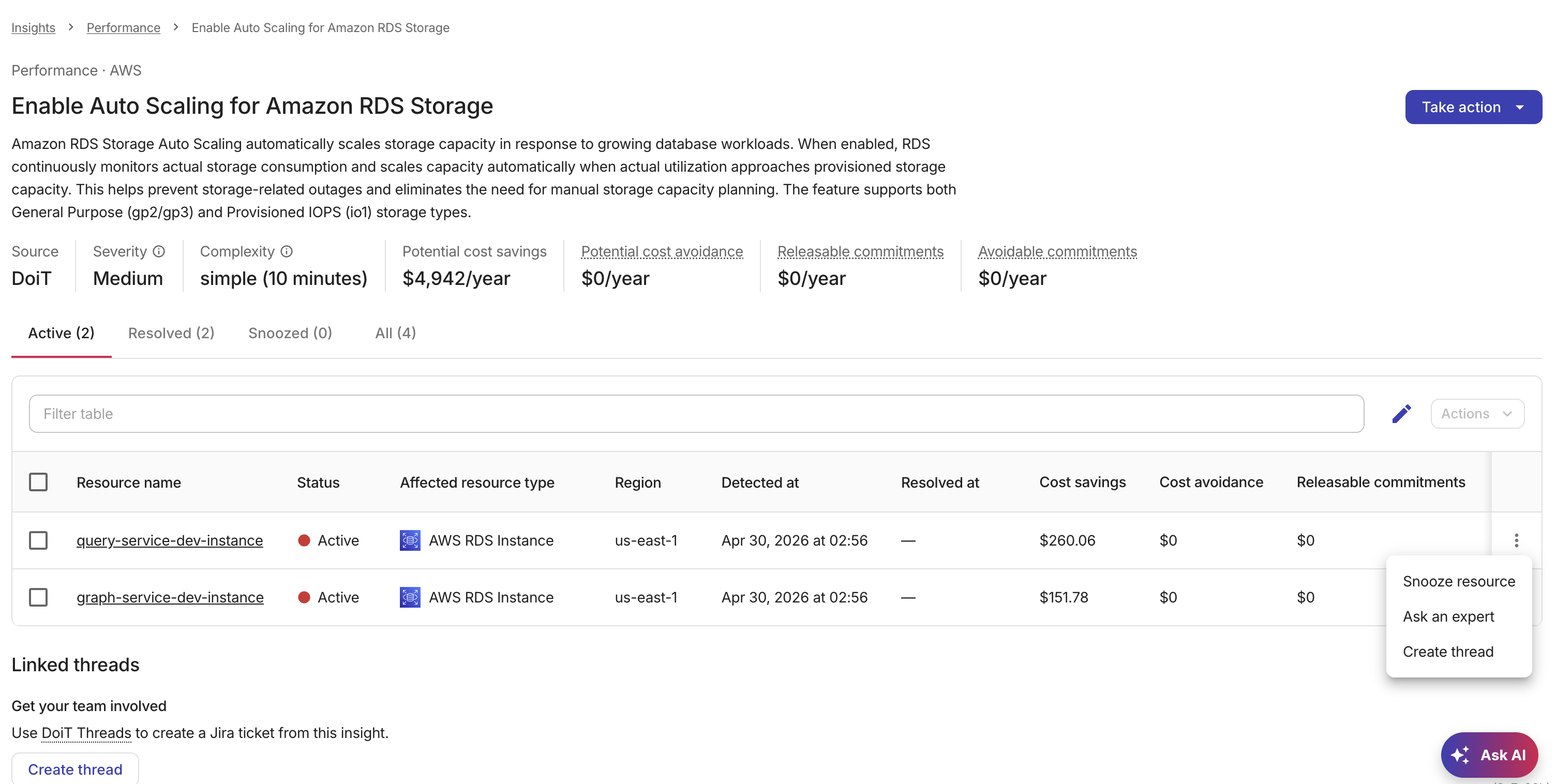Click the $260.06 cost savings cell

pyautogui.click(x=1067, y=540)
